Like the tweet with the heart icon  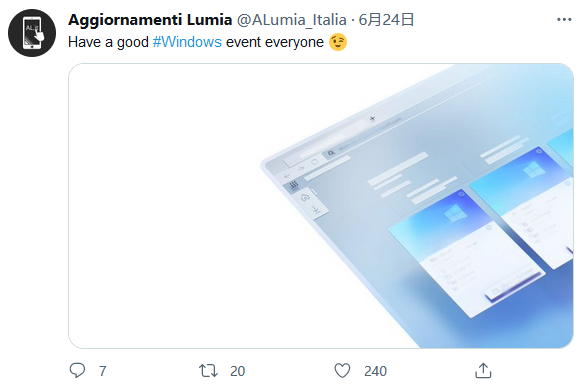[x=342, y=371]
